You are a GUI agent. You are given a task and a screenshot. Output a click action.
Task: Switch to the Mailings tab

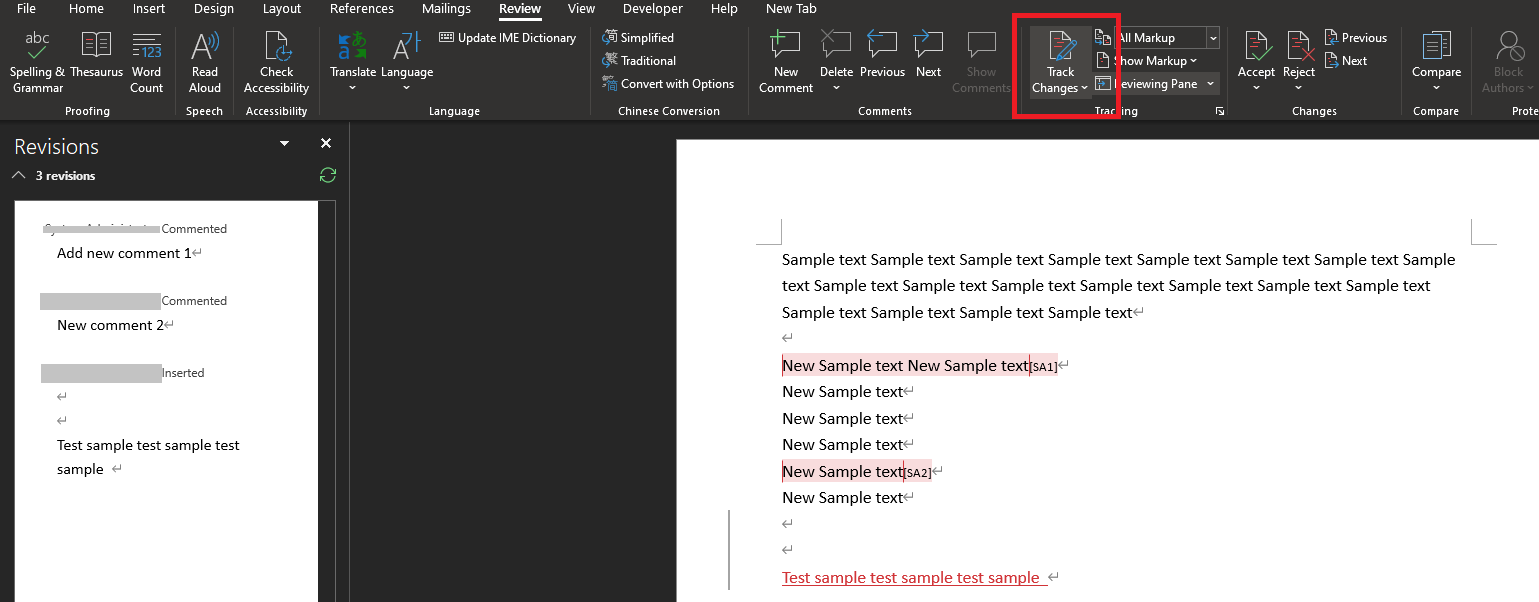(446, 9)
